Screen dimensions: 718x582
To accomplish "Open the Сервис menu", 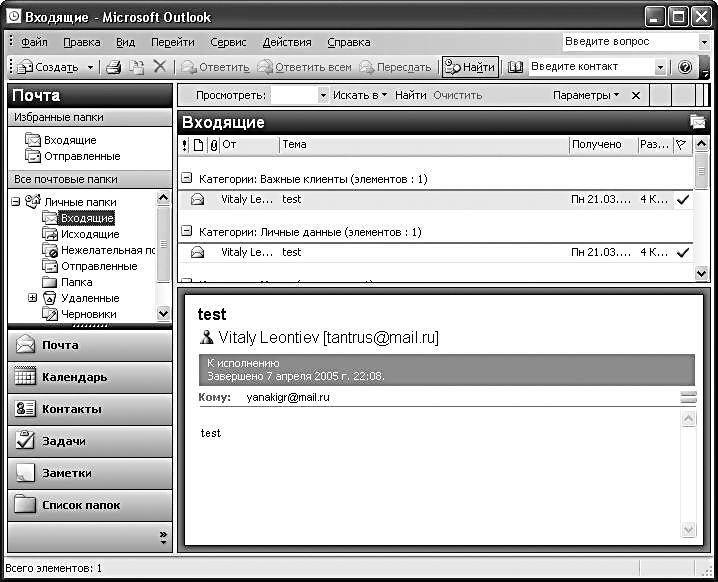I will (x=228, y=42).
